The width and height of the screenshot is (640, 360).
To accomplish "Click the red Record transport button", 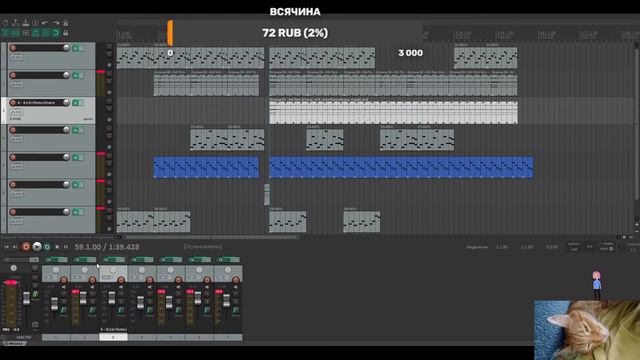I will tap(26, 247).
